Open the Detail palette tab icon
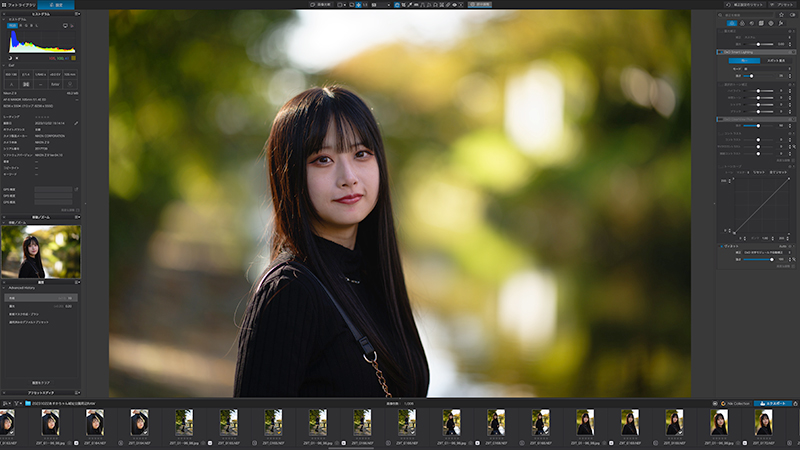Screen dimensions: 800x450 click(752, 23)
